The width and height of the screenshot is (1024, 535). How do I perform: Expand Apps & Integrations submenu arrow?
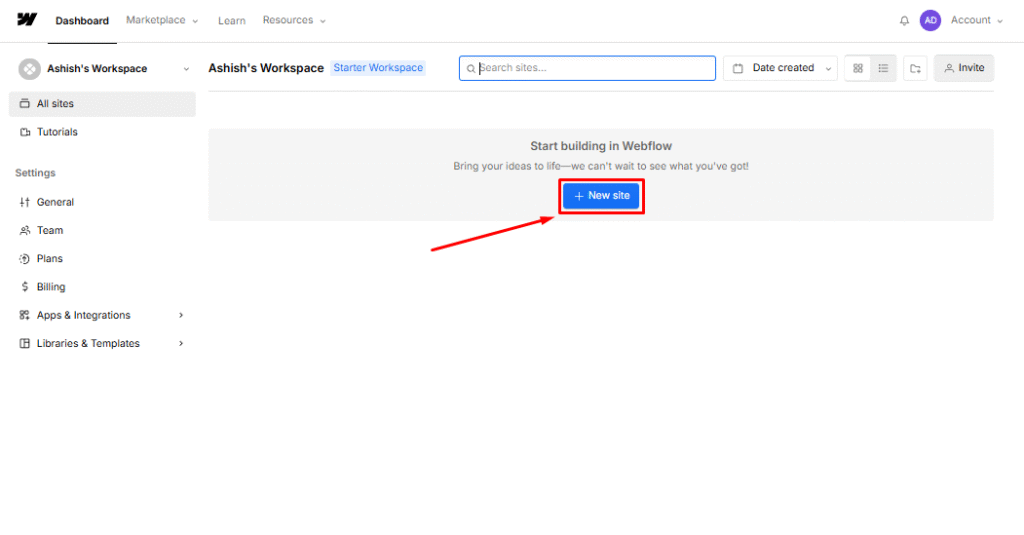coord(181,316)
